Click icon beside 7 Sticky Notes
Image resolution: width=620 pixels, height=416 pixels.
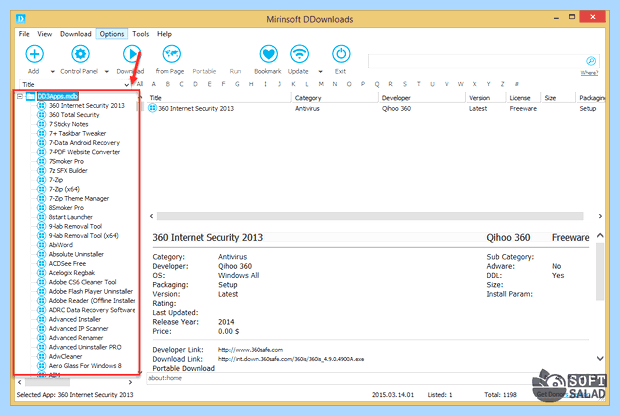(41, 124)
